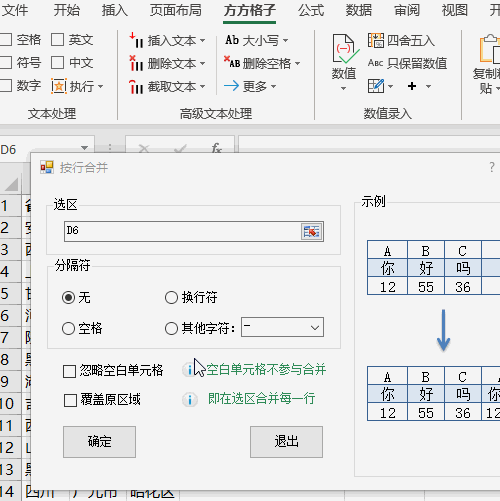
Task: Open the Name Box dropdown arrow
Action: pyautogui.click(x=85, y=148)
